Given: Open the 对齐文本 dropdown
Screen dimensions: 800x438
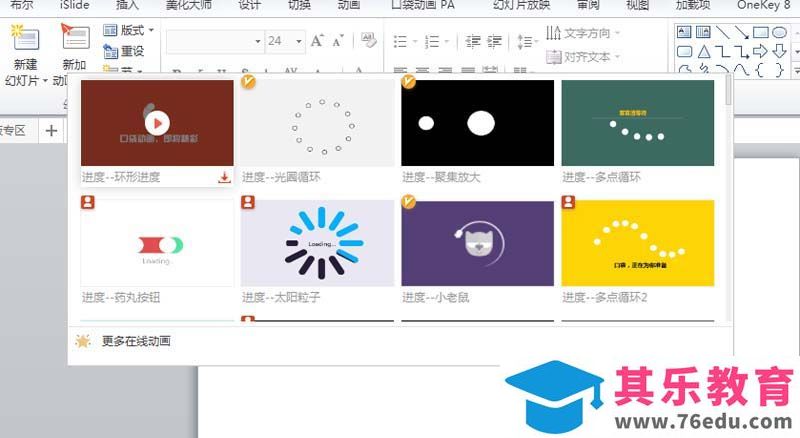Looking at the screenshot, I should [583, 57].
